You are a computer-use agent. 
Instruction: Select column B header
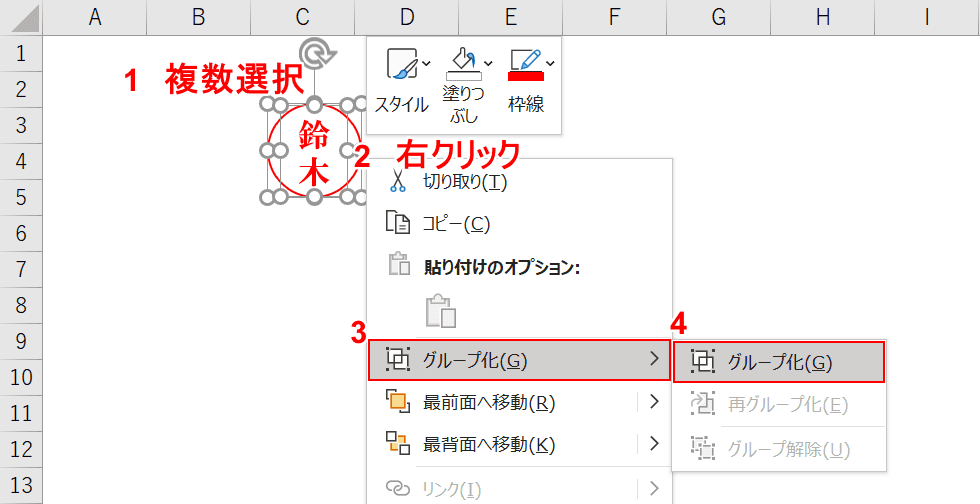tap(198, 18)
